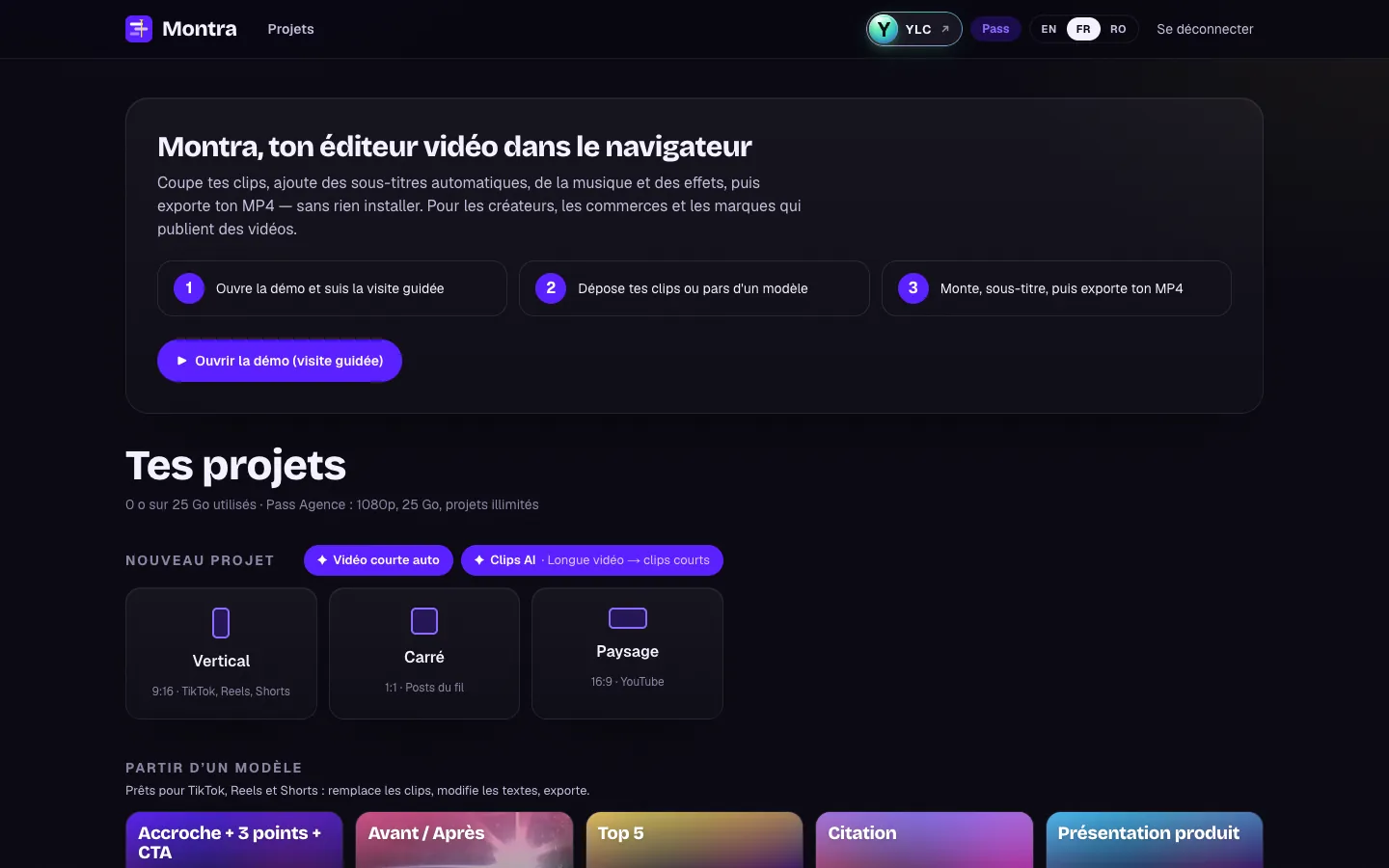Click the sparkle icon on Vidéo courte auto
Viewport: 1389px width, 868px height.
point(322,560)
